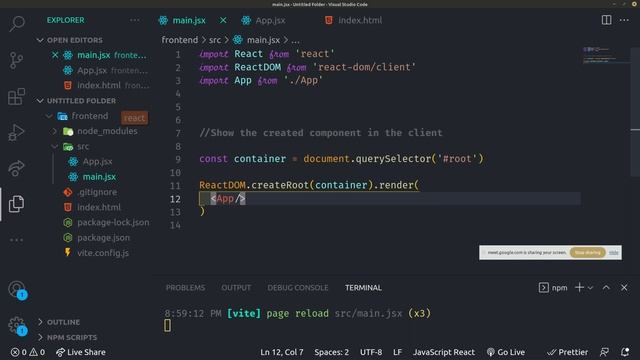
Task: Select the Terminal panel tab
Action: (x=363, y=287)
